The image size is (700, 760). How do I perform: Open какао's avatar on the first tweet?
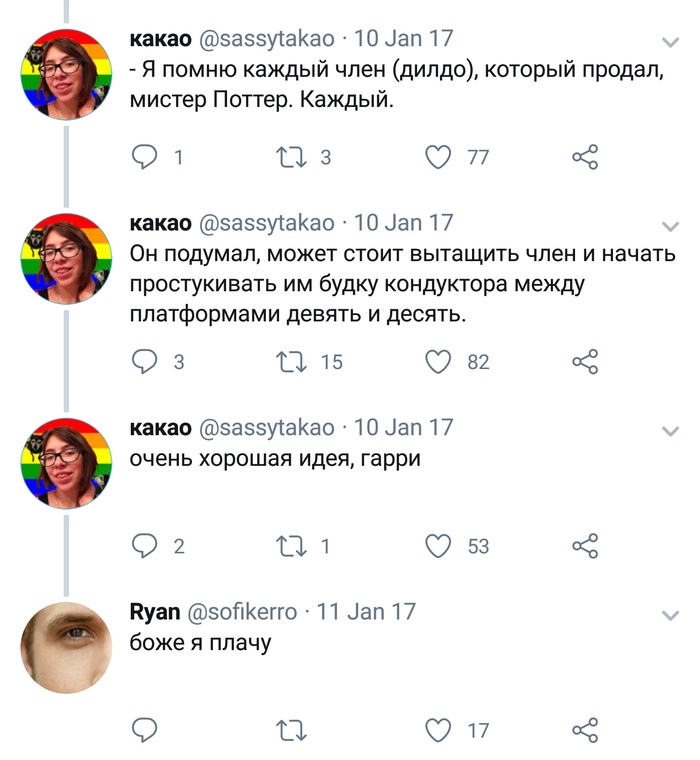point(67,72)
